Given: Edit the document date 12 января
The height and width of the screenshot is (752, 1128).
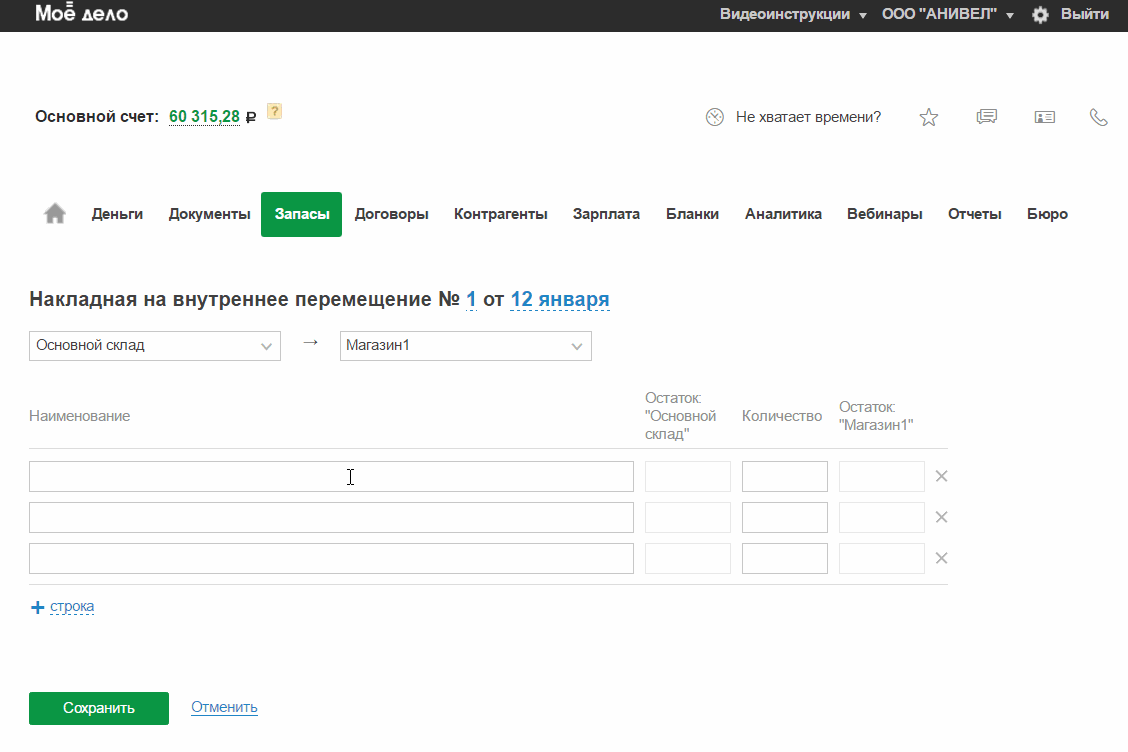Looking at the screenshot, I should coord(559,300).
